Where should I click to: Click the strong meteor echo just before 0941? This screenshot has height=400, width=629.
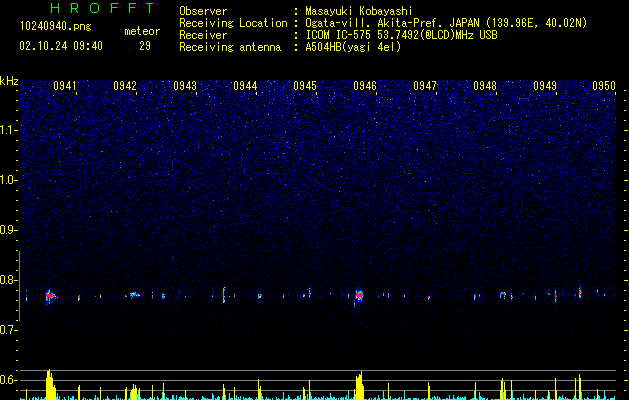pos(50,296)
